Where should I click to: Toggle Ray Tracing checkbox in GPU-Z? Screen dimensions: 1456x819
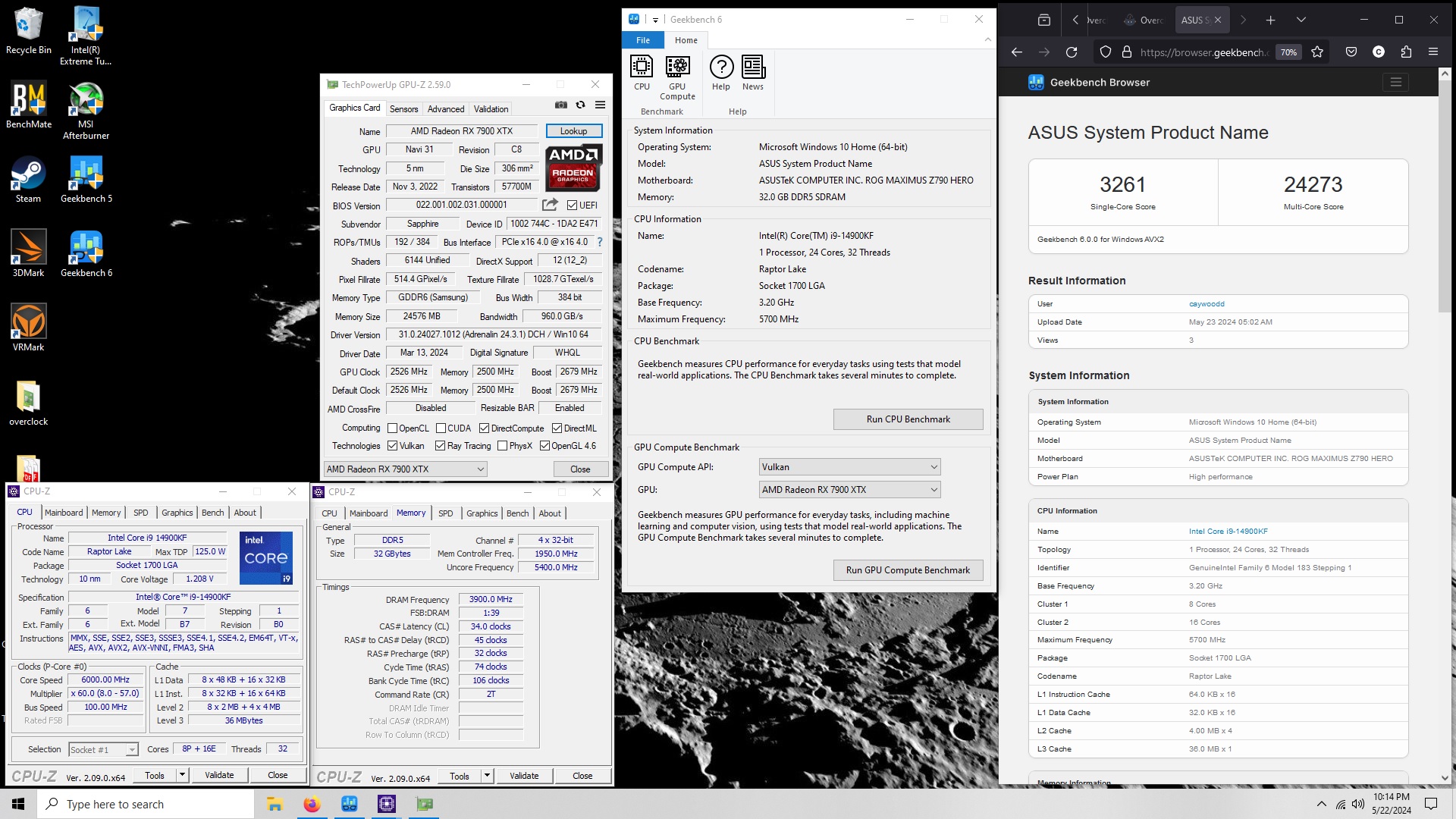click(440, 446)
